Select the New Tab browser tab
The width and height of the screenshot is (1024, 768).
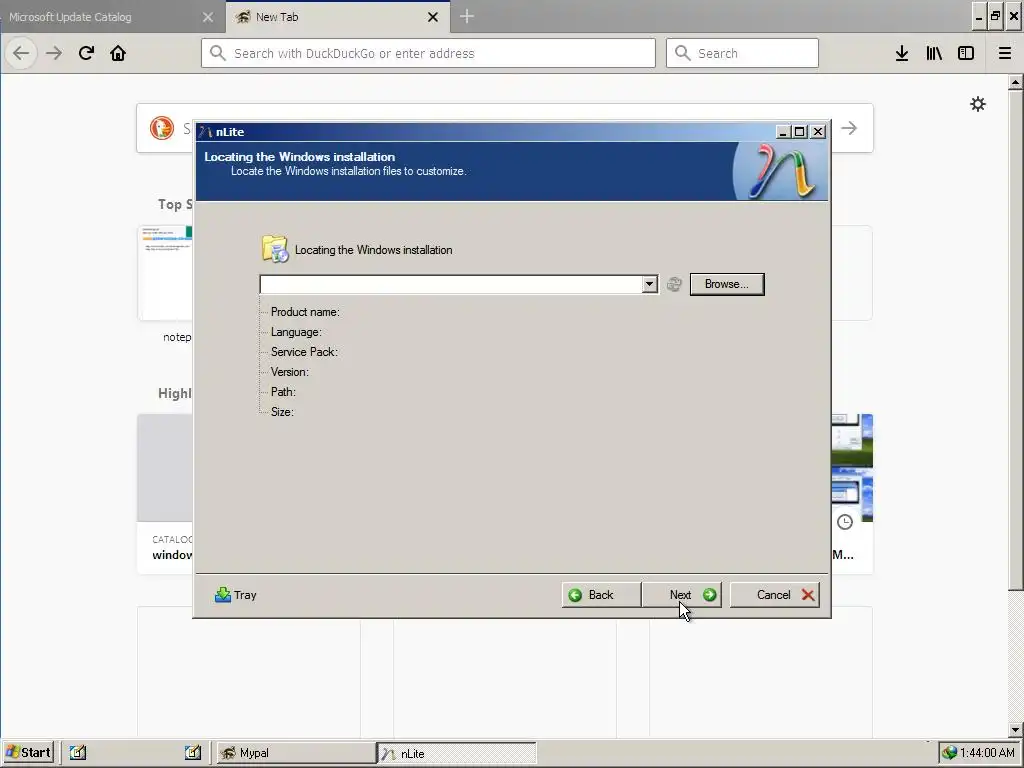(327, 17)
